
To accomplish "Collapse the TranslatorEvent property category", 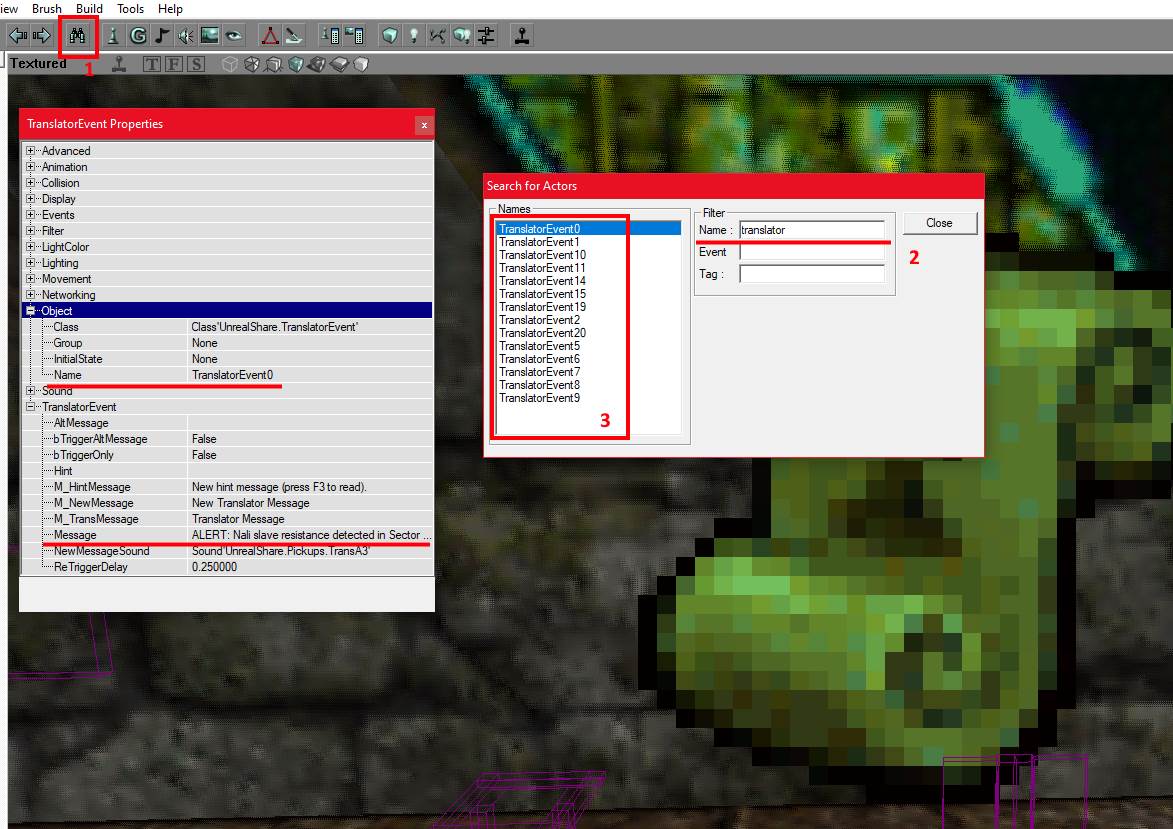I will pyautogui.click(x=31, y=407).
